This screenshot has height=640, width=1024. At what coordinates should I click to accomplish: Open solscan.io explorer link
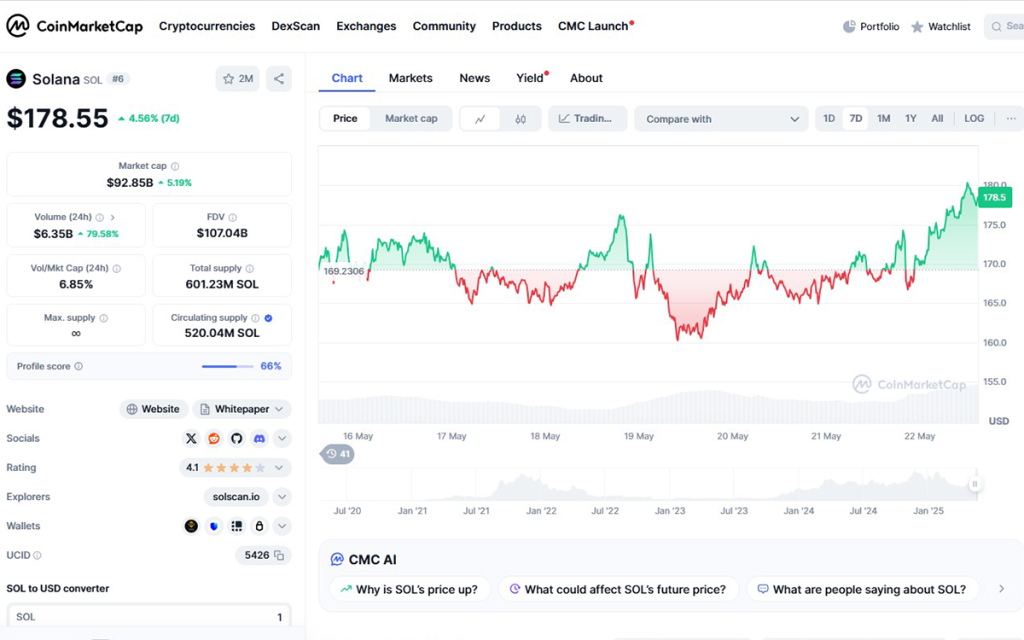(236, 497)
